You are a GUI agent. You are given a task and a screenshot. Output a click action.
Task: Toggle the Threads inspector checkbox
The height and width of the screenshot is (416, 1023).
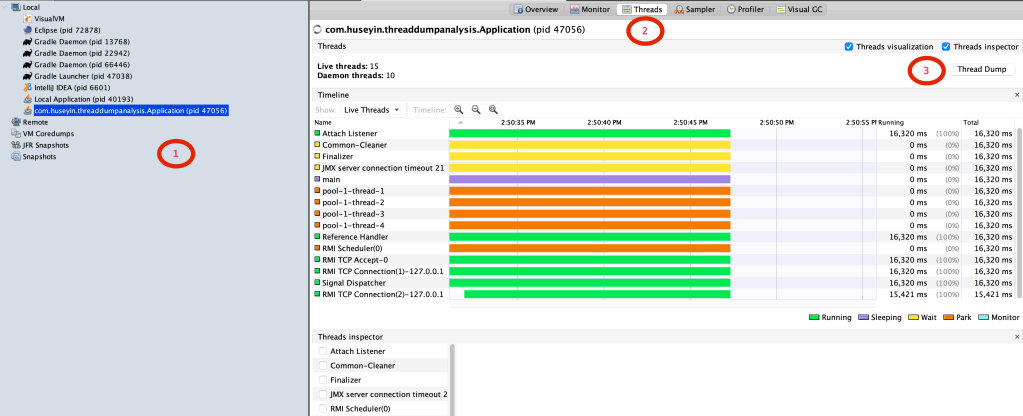point(946,46)
